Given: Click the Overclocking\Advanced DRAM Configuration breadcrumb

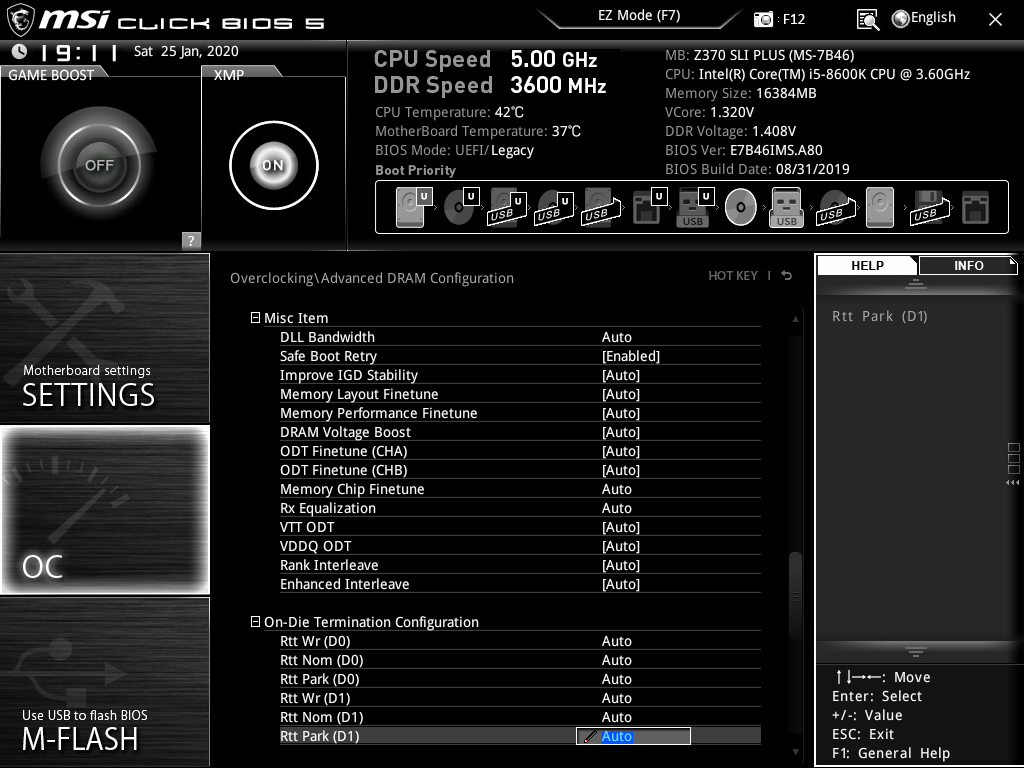Looking at the screenshot, I should click(372, 278).
